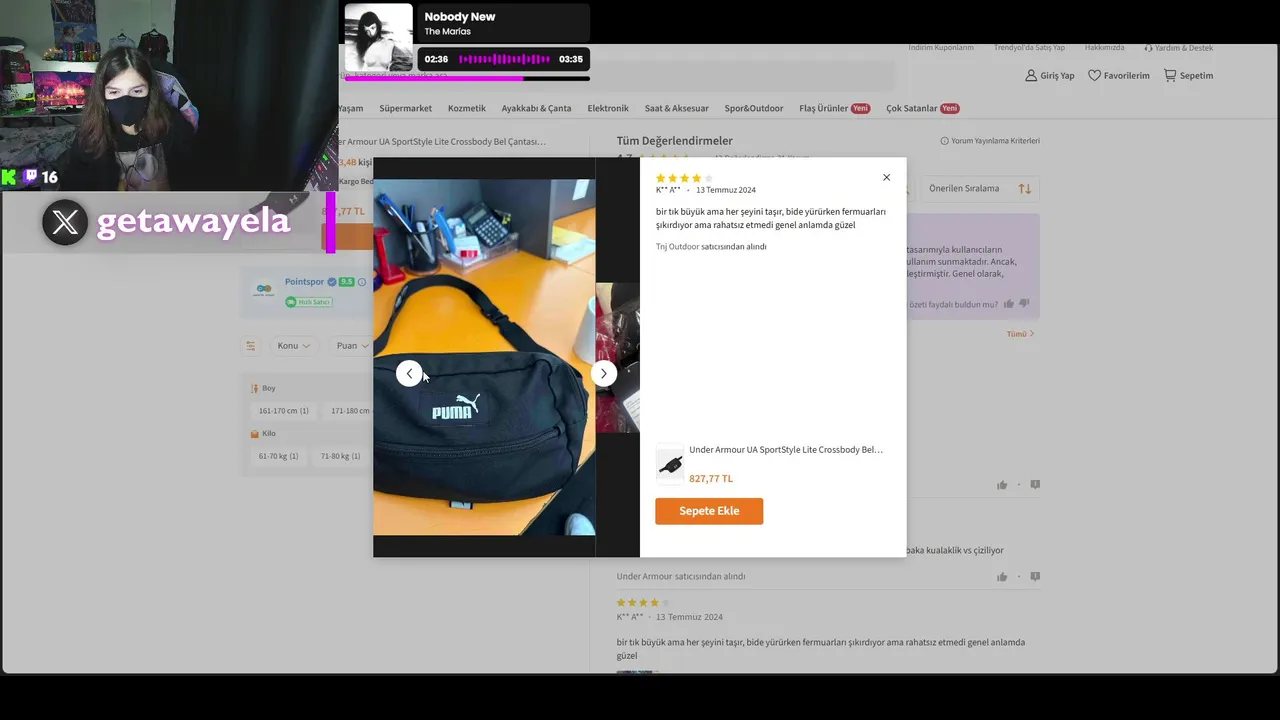Select the 161-170 cm height filter
1280x720 pixels.
284,411
